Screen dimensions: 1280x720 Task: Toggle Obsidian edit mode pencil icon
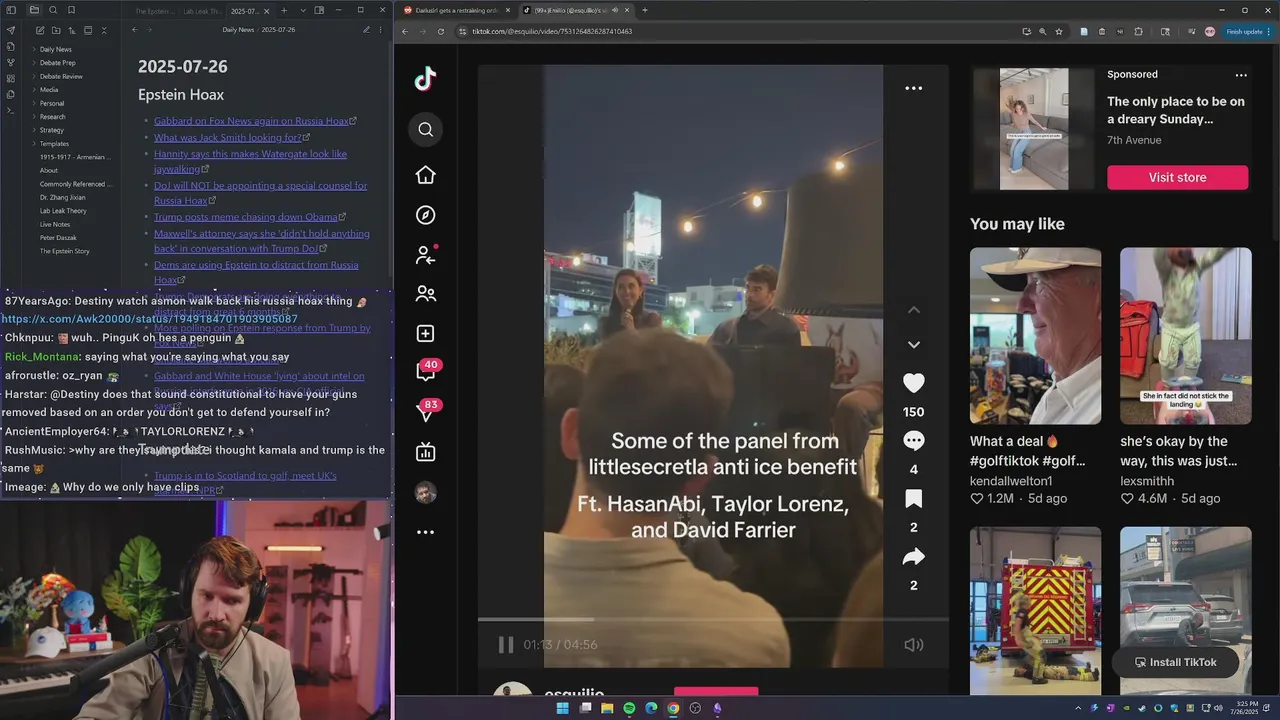(366, 30)
